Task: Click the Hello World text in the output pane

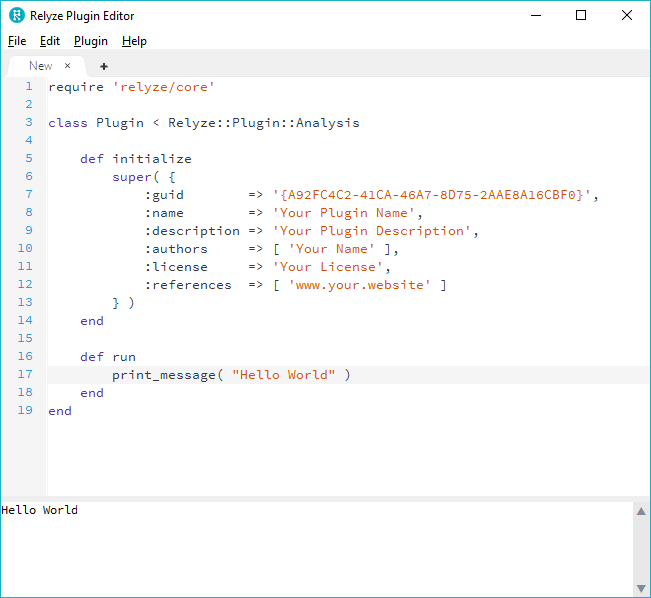Action: coord(40,510)
